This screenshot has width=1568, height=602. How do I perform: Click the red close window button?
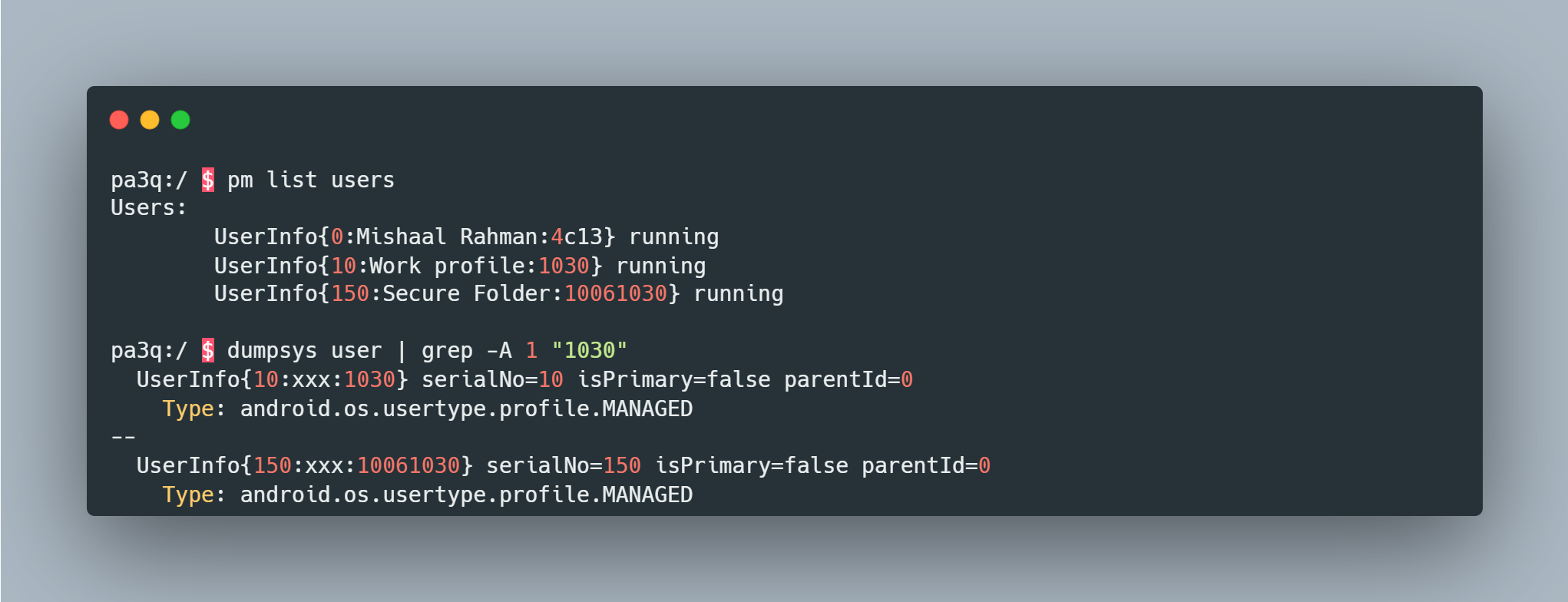coord(119,120)
